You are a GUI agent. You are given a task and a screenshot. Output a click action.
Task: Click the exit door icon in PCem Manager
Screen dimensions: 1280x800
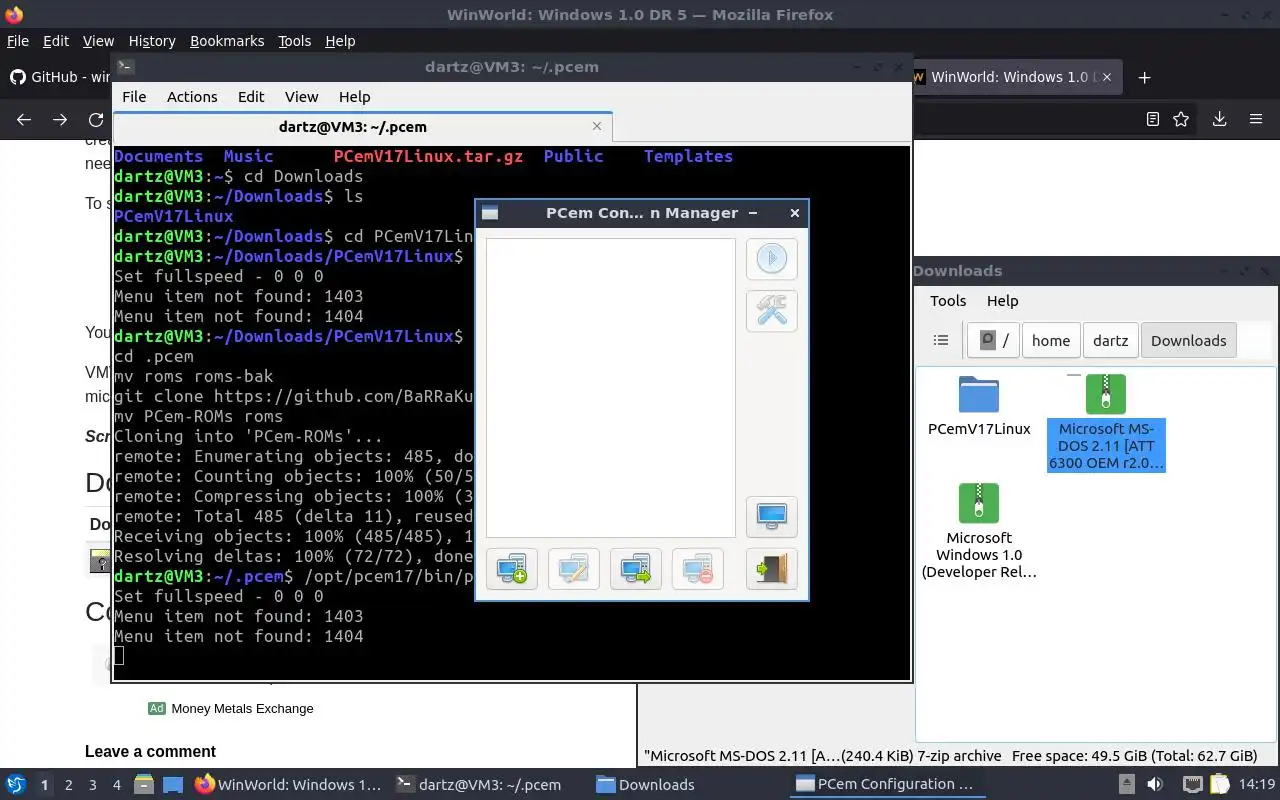coord(771,569)
